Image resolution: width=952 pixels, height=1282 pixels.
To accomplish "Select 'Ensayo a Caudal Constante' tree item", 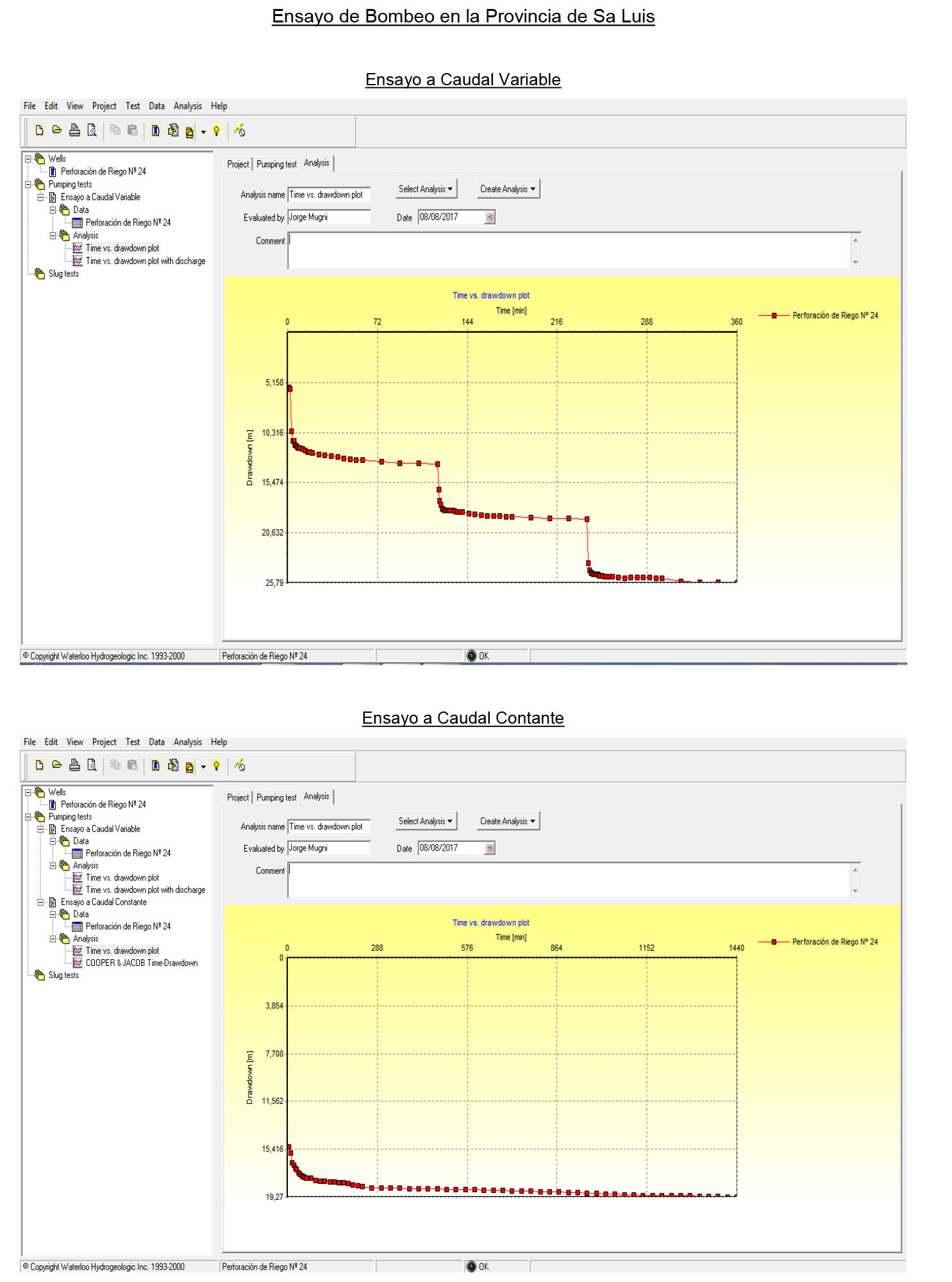I will pyautogui.click(x=104, y=903).
